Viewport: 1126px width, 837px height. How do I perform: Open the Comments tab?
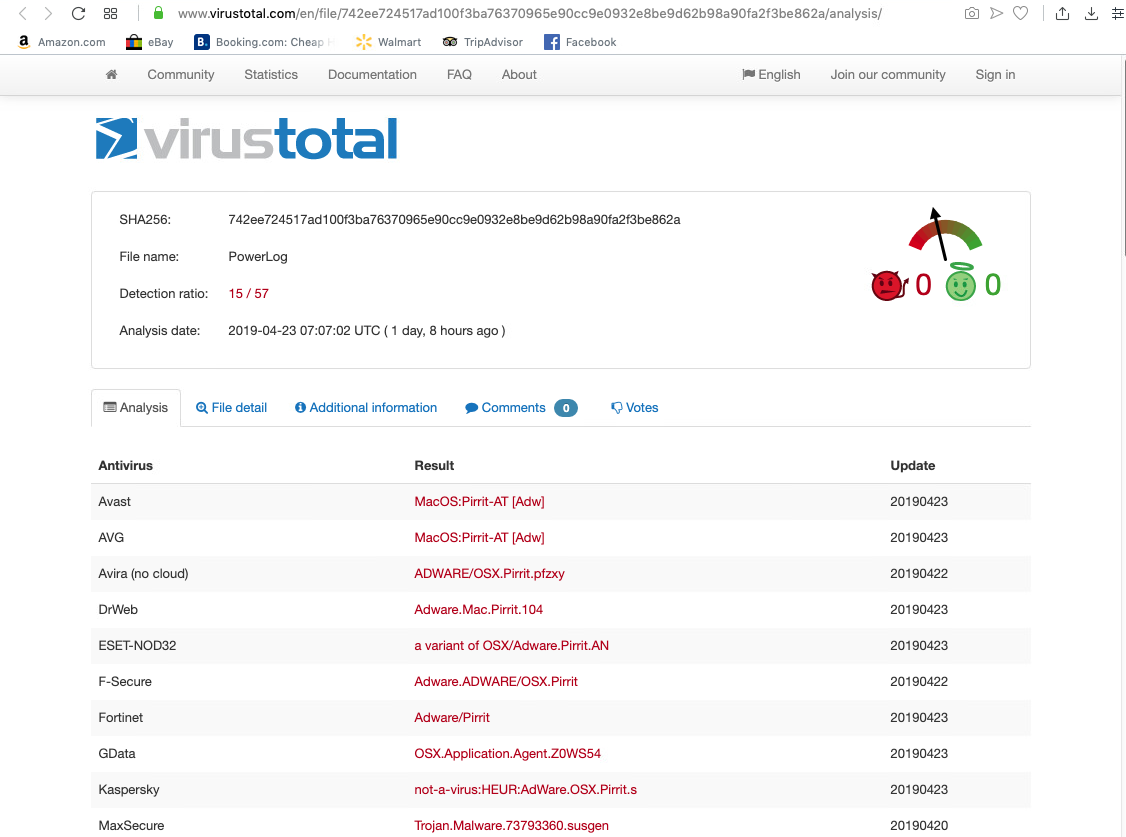pos(521,408)
